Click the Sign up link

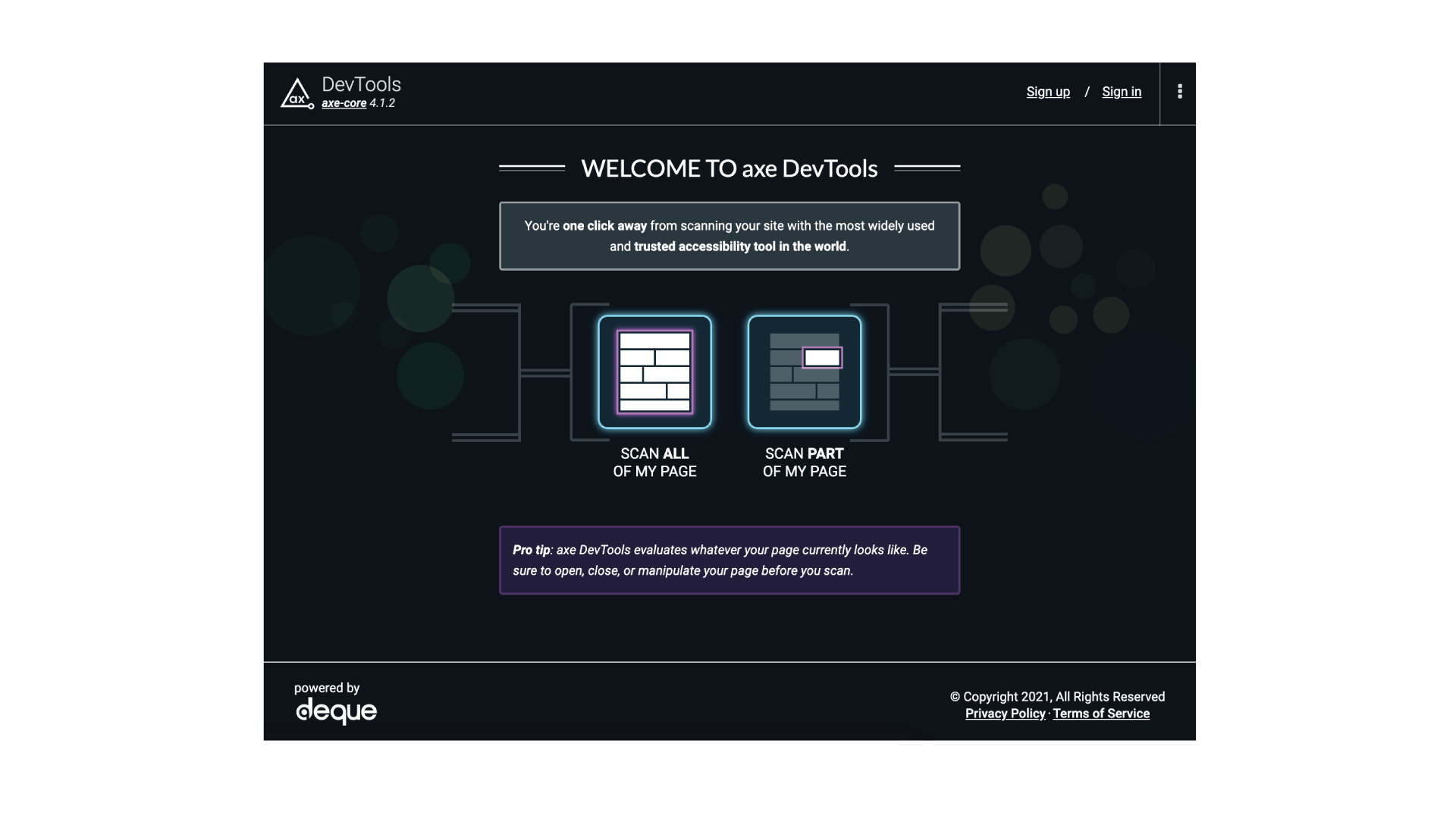[x=1048, y=92]
